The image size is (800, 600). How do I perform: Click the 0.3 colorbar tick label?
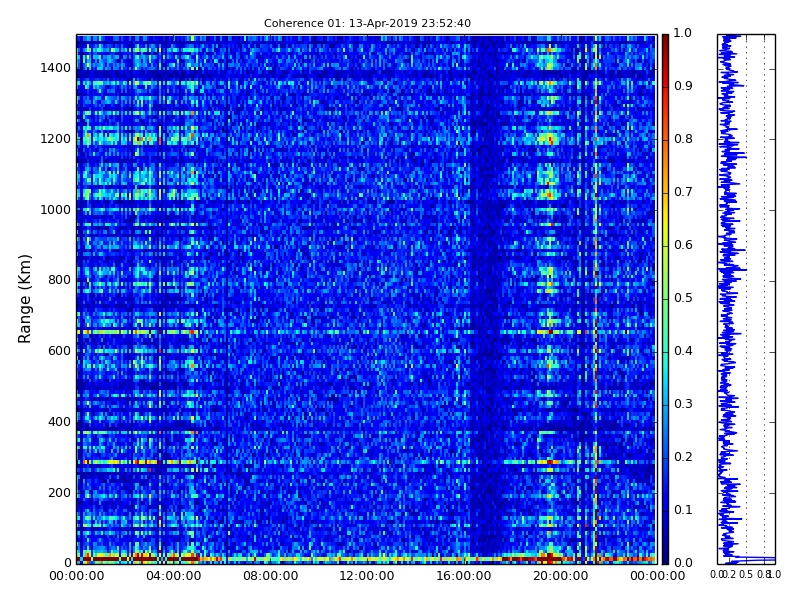point(683,404)
